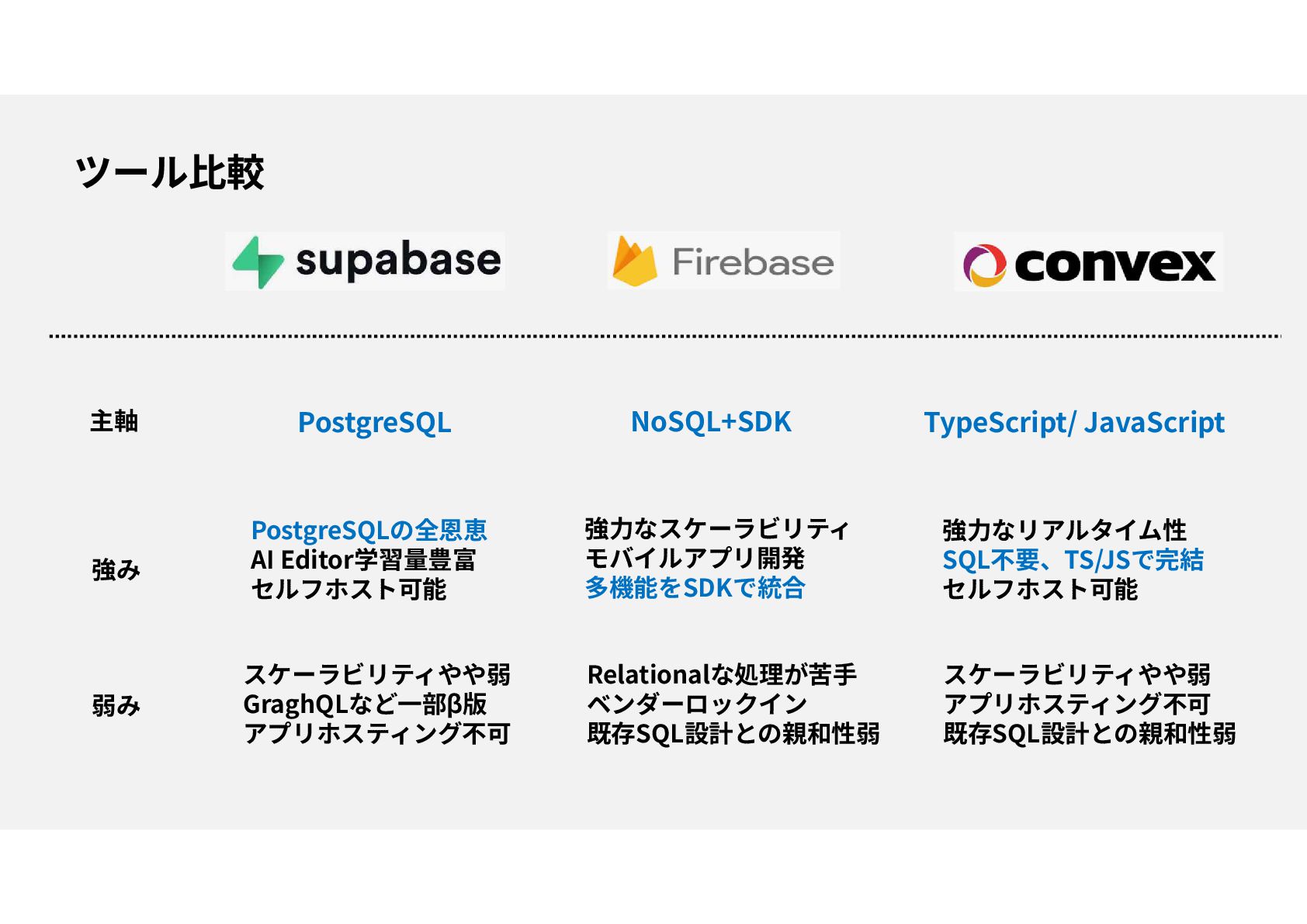Click the blue PostgreSQLの全恩恵 text
Image resolution: width=1307 pixels, height=924 pixels.
pyautogui.click(x=369, y=530)
